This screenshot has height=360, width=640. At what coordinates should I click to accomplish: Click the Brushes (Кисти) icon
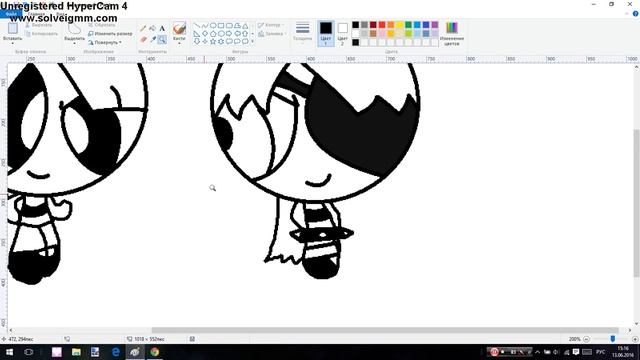click(179, 29)
